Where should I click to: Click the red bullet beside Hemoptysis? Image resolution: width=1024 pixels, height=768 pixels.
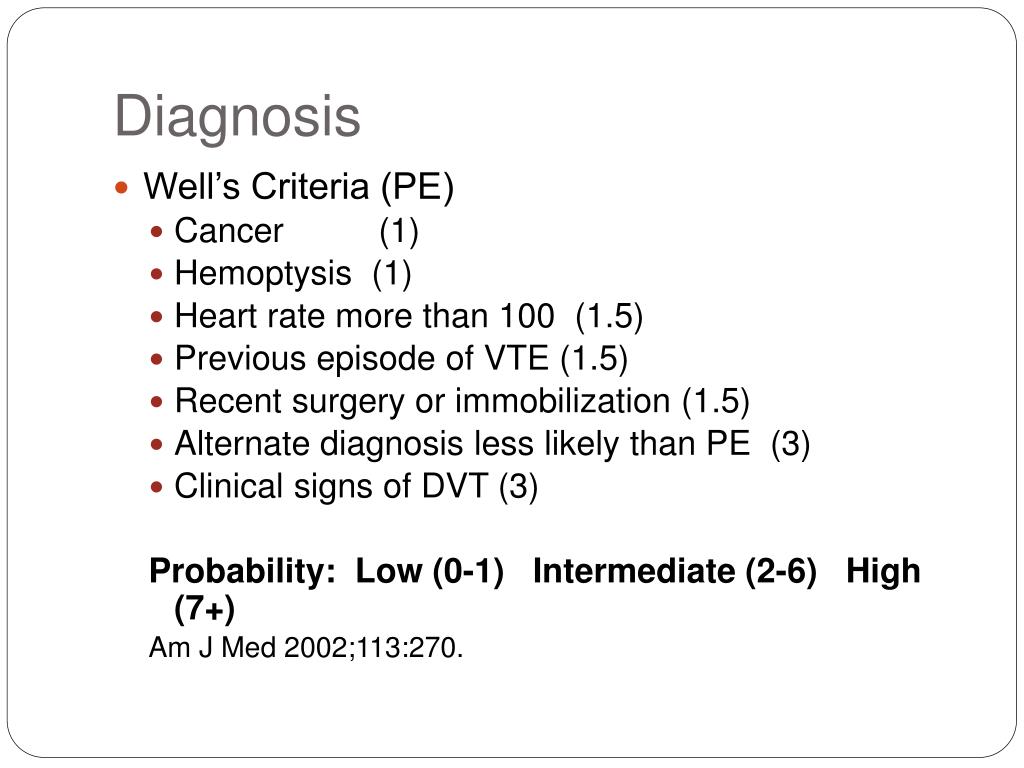[156, 274]
